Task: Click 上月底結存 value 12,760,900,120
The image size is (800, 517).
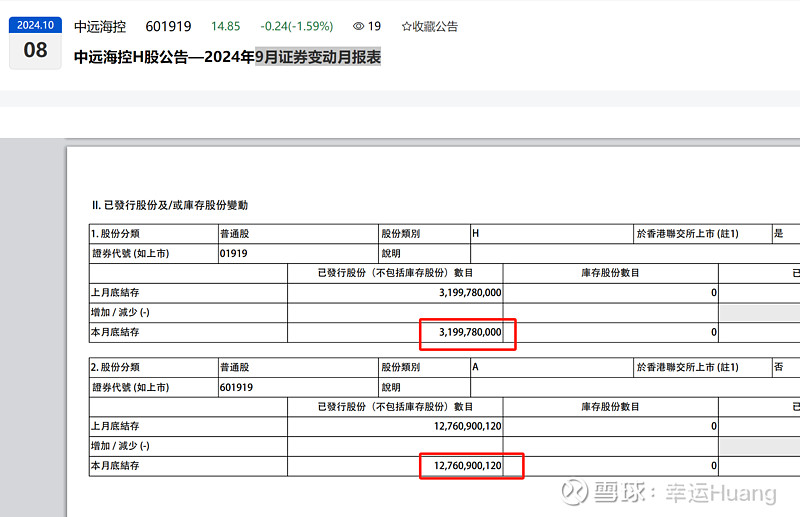Action: (467, 426)
